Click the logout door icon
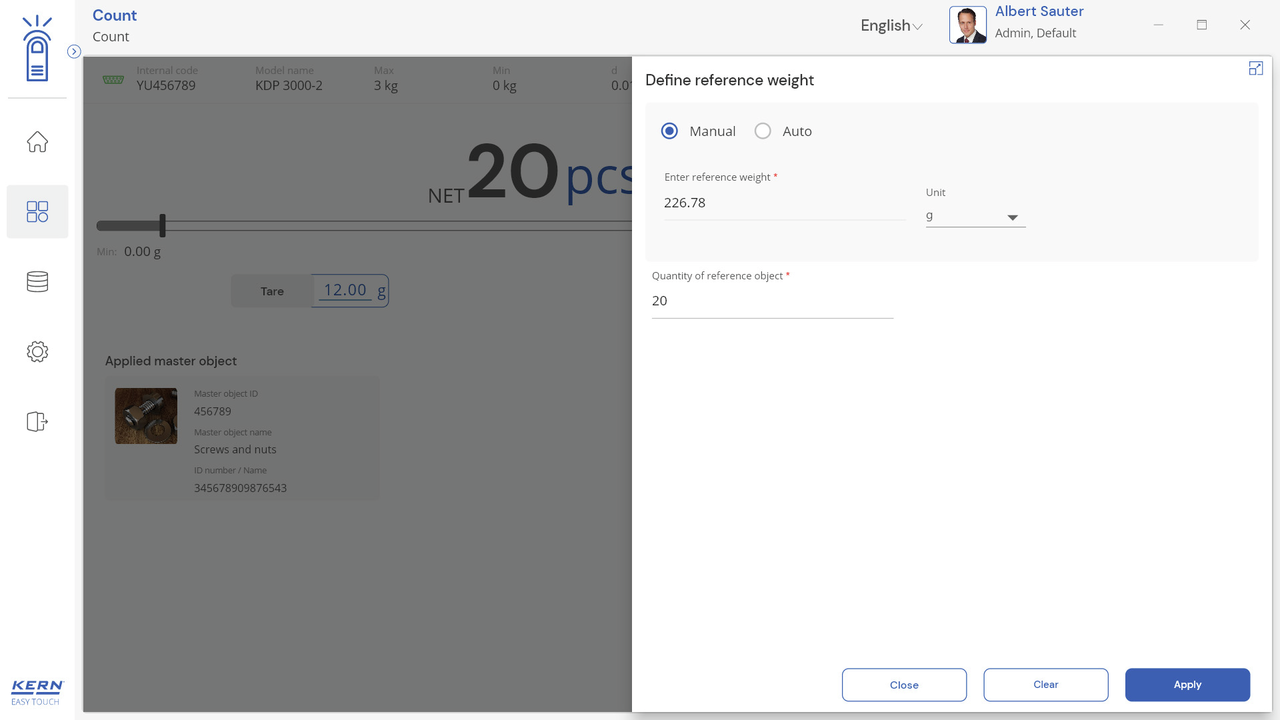 37,421
